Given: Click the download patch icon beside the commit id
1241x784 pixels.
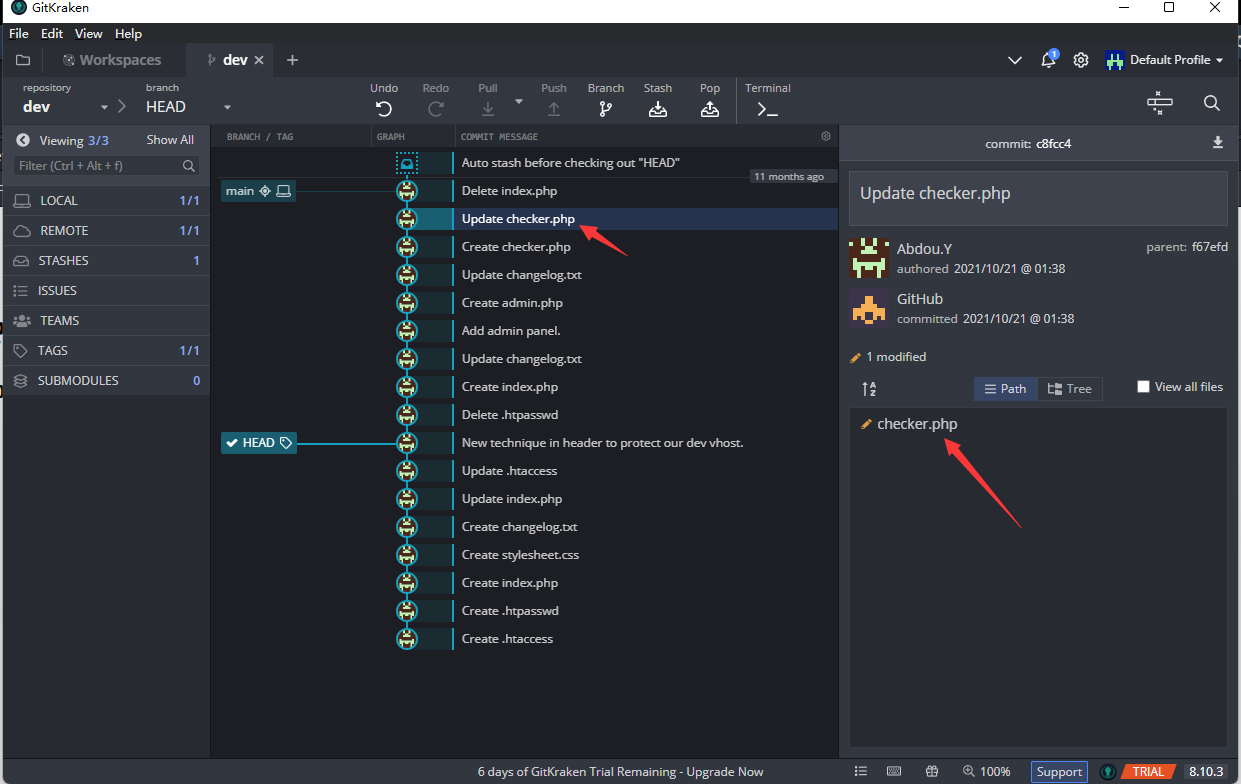Looking at the screenshot, I should pos(1218,143).
